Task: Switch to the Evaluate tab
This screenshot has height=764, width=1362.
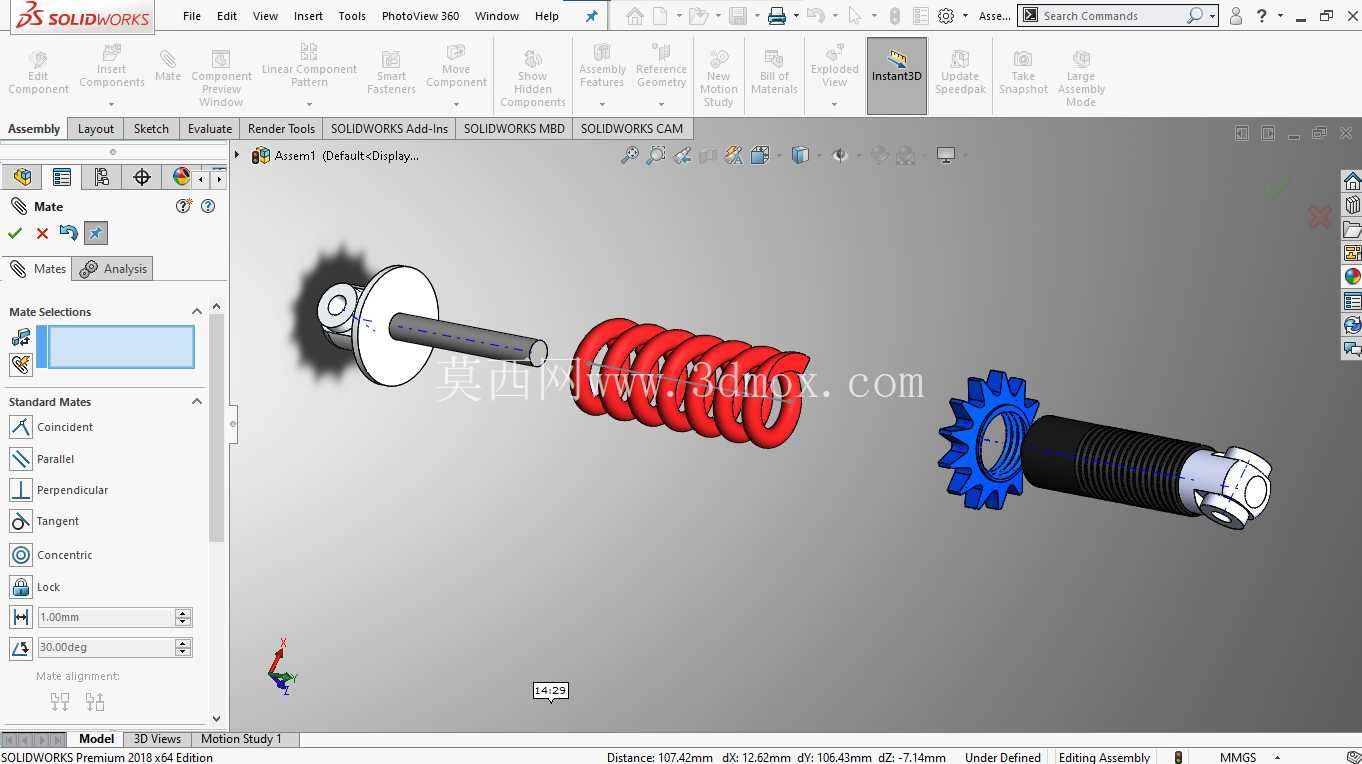Action: pyautogui.click(x=210, y=128)
